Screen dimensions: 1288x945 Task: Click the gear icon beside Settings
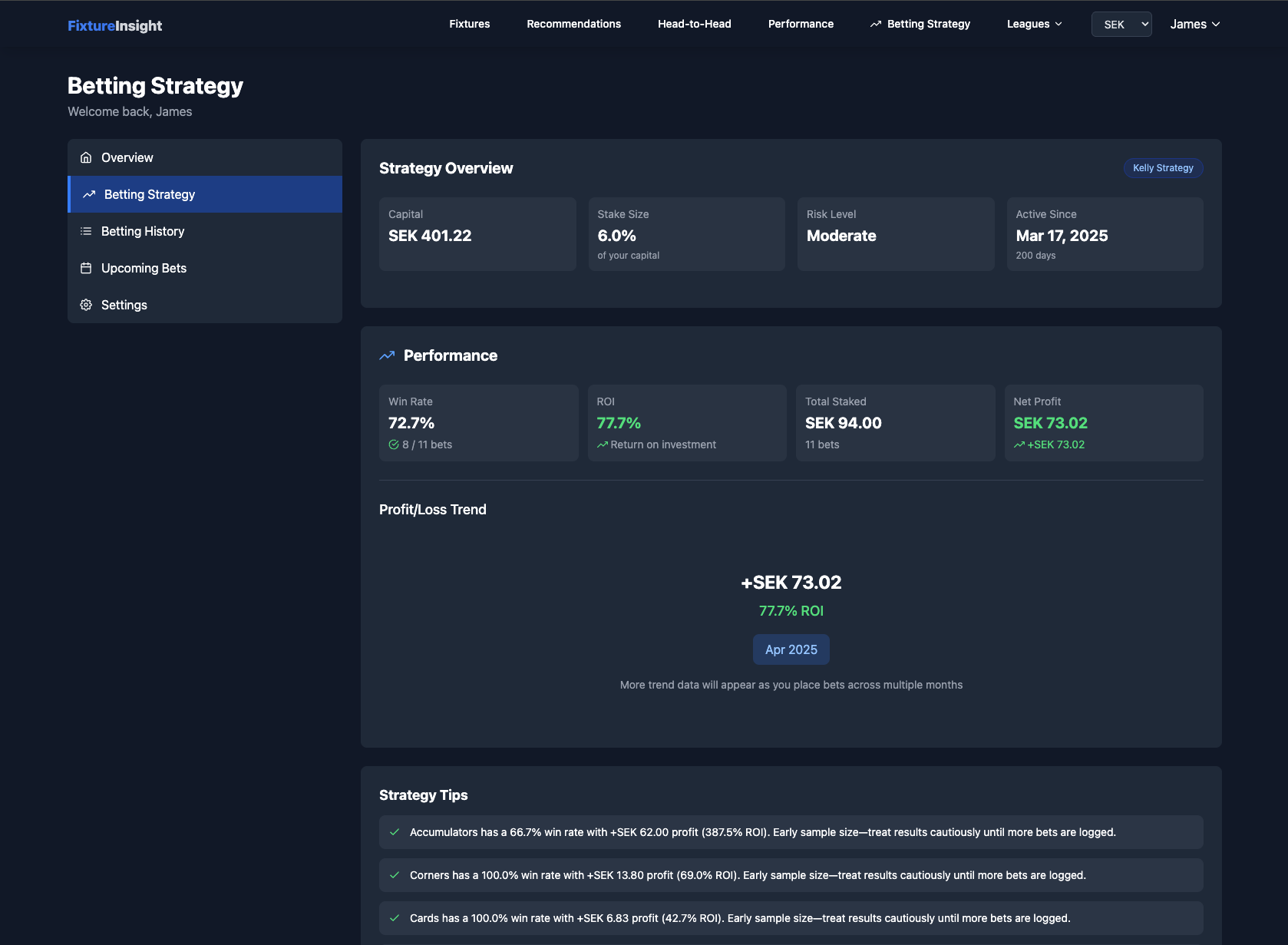click(86, 305)
